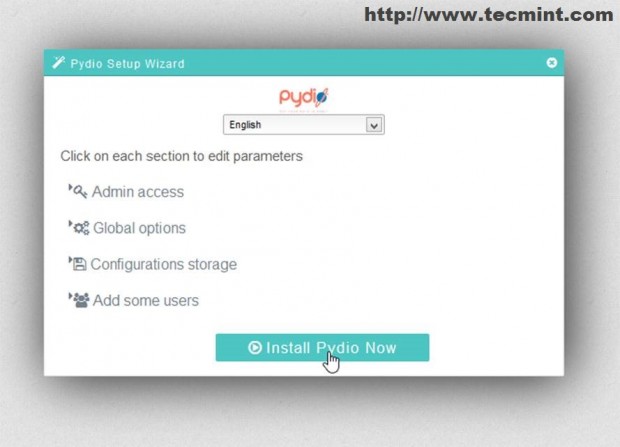Expand the Add some users triangle

pyautogui.click(x=70, y=296)
